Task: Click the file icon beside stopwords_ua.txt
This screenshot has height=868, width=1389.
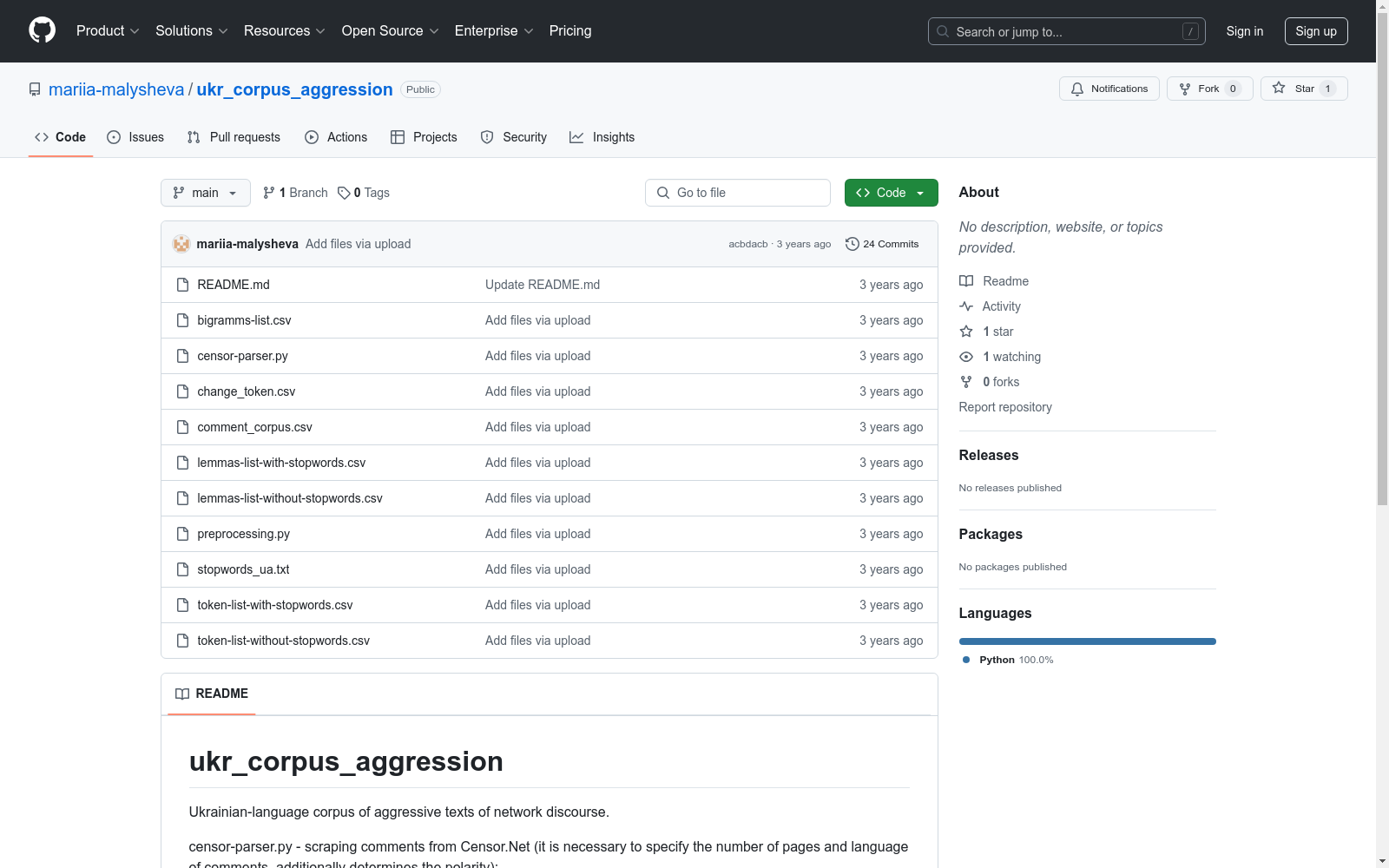Action: coord(182,569)
